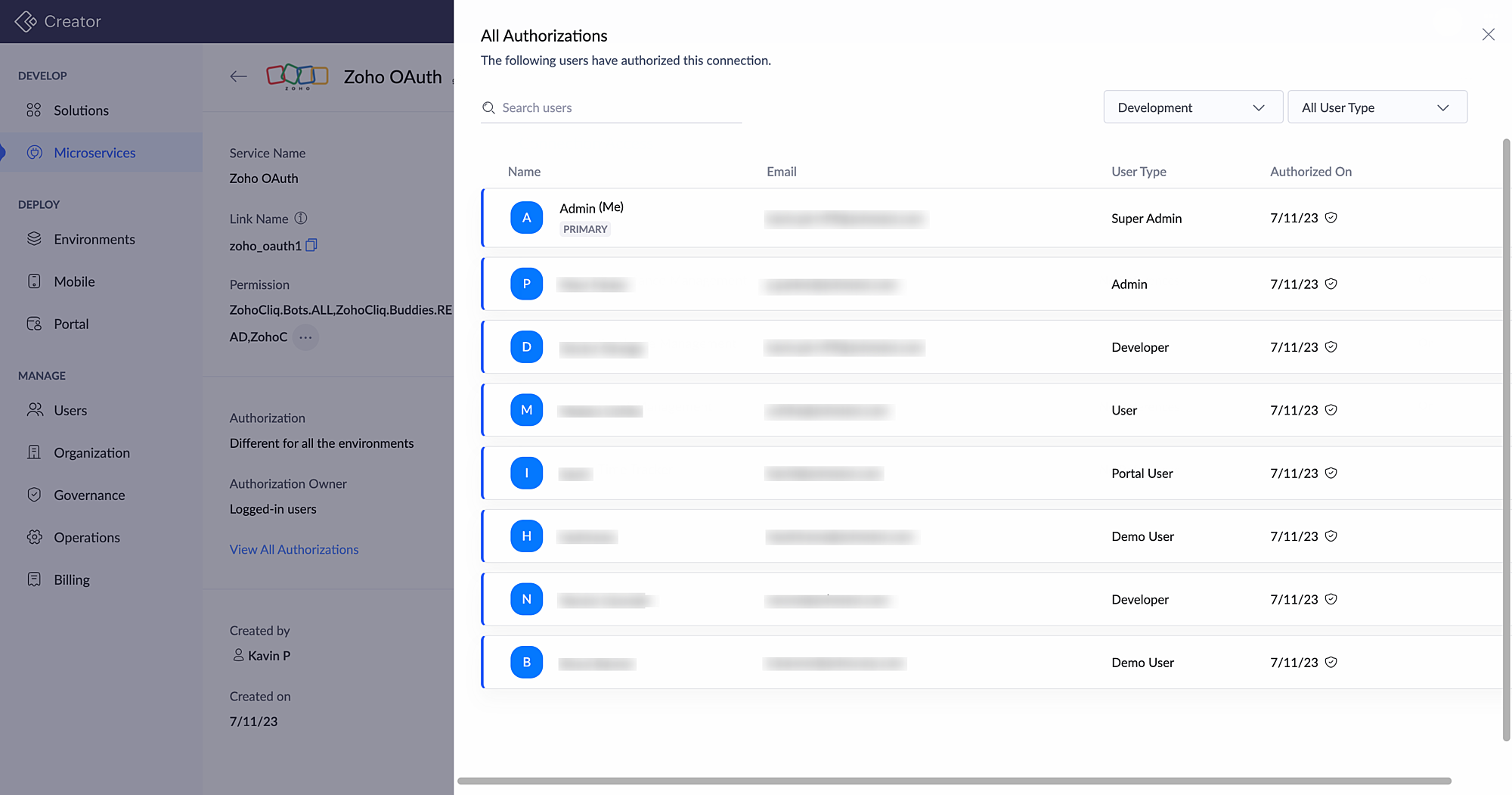Open Governance shield icon
The image size is (1512, 795).
[x=34, y=495]
